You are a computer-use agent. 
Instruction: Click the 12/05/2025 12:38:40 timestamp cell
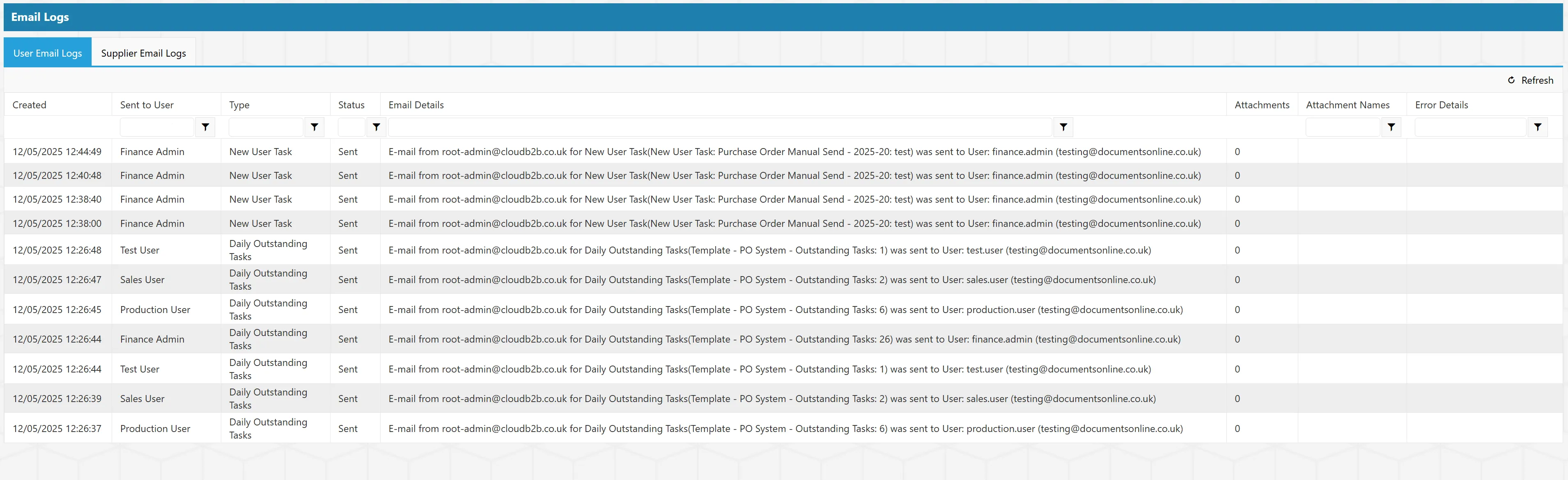coord(57,199)
